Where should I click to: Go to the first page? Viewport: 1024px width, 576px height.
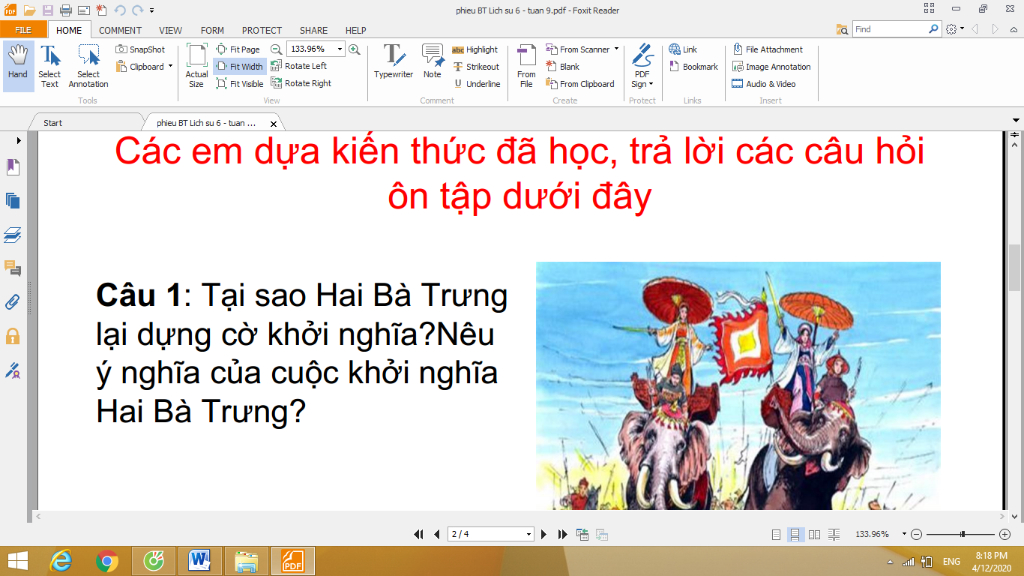(419, 534)
